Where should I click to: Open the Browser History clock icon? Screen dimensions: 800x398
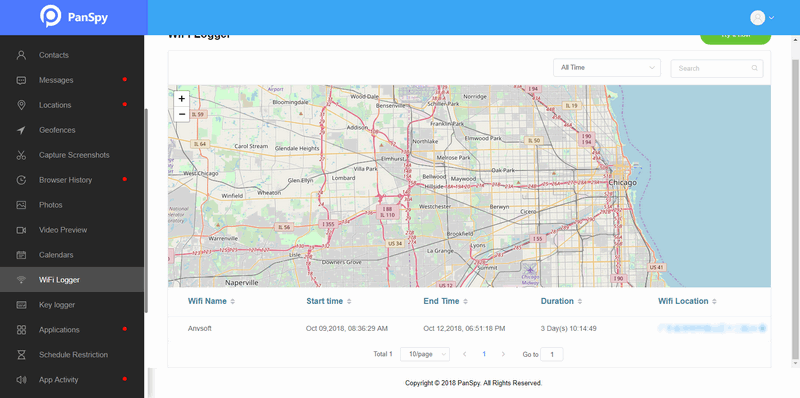[21, 180]
